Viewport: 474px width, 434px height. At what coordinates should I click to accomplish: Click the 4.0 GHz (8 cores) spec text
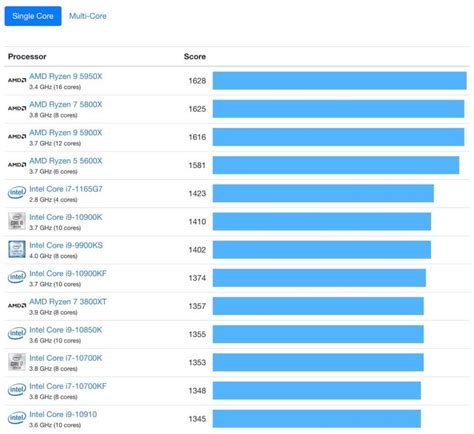pyautogui.click(x=53, y=256)
